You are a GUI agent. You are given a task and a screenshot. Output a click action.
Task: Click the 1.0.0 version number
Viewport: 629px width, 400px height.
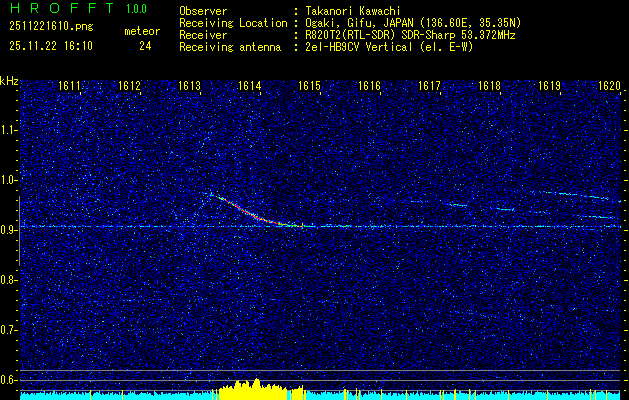(x=139, y=9)
